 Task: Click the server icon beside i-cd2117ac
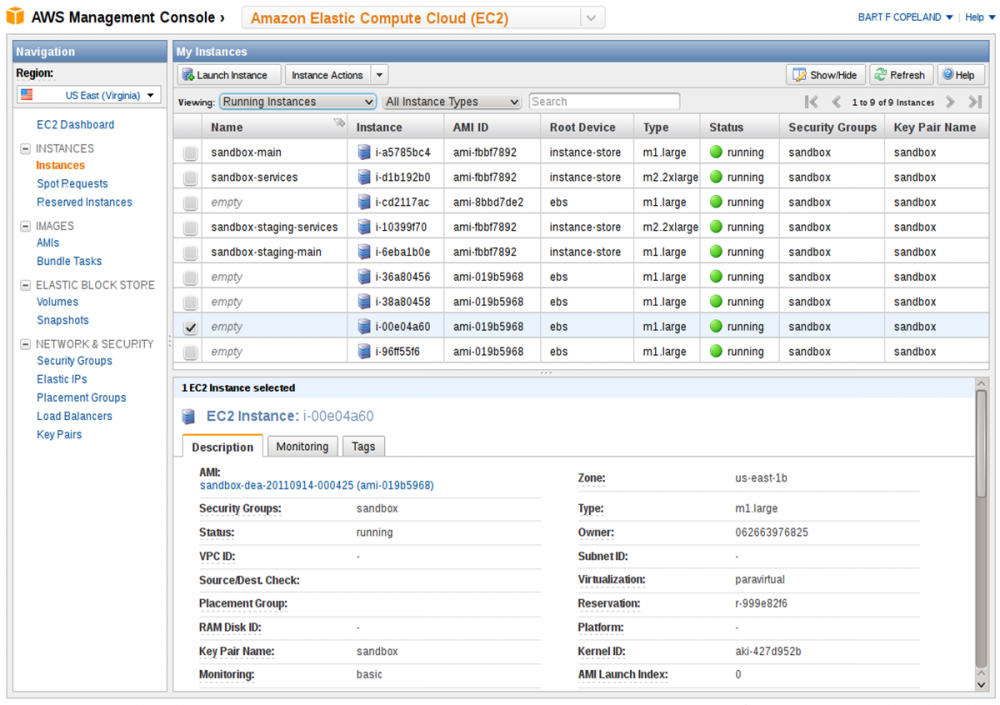364,202
